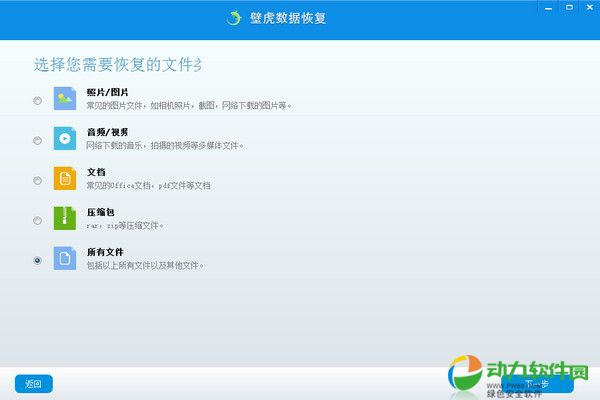Select the 照片/图片 radio button
Viewport: 600px width, 400px height.
(38, 100)
